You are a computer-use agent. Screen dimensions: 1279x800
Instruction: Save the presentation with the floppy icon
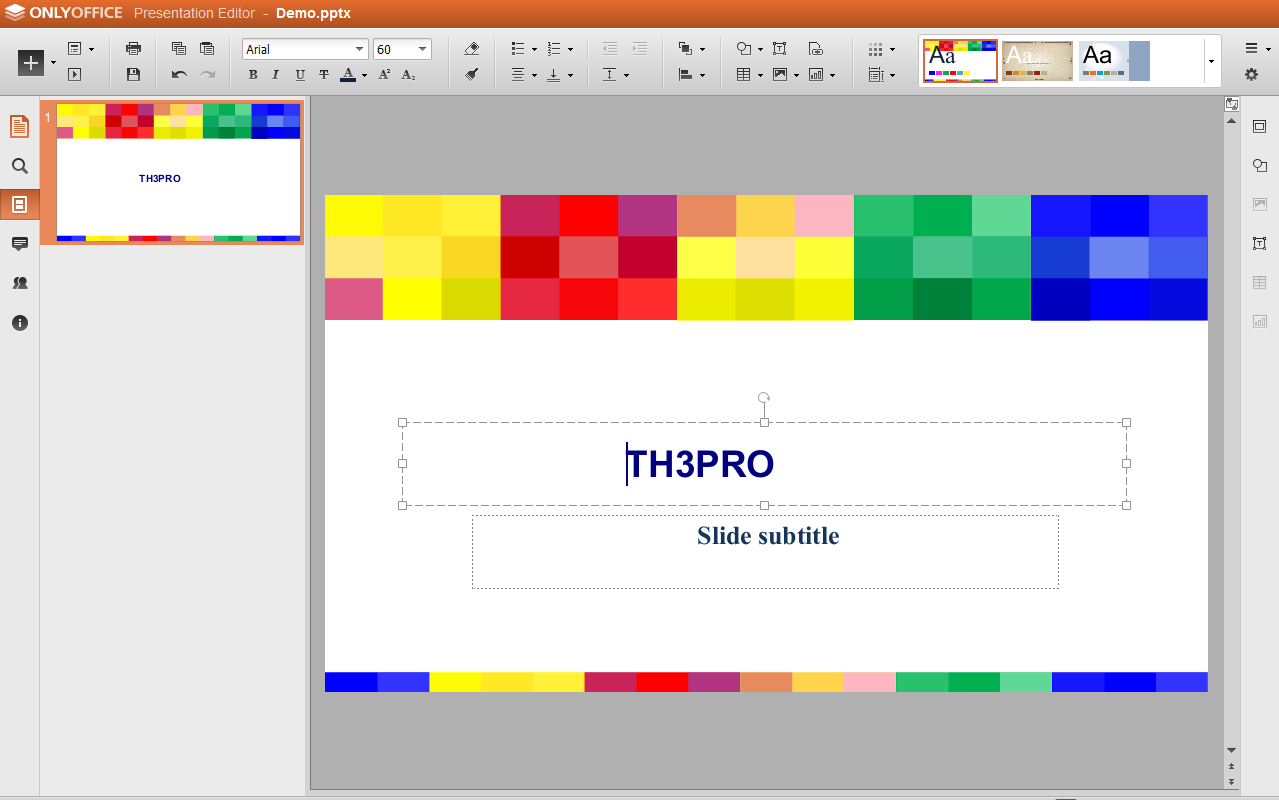133,75
